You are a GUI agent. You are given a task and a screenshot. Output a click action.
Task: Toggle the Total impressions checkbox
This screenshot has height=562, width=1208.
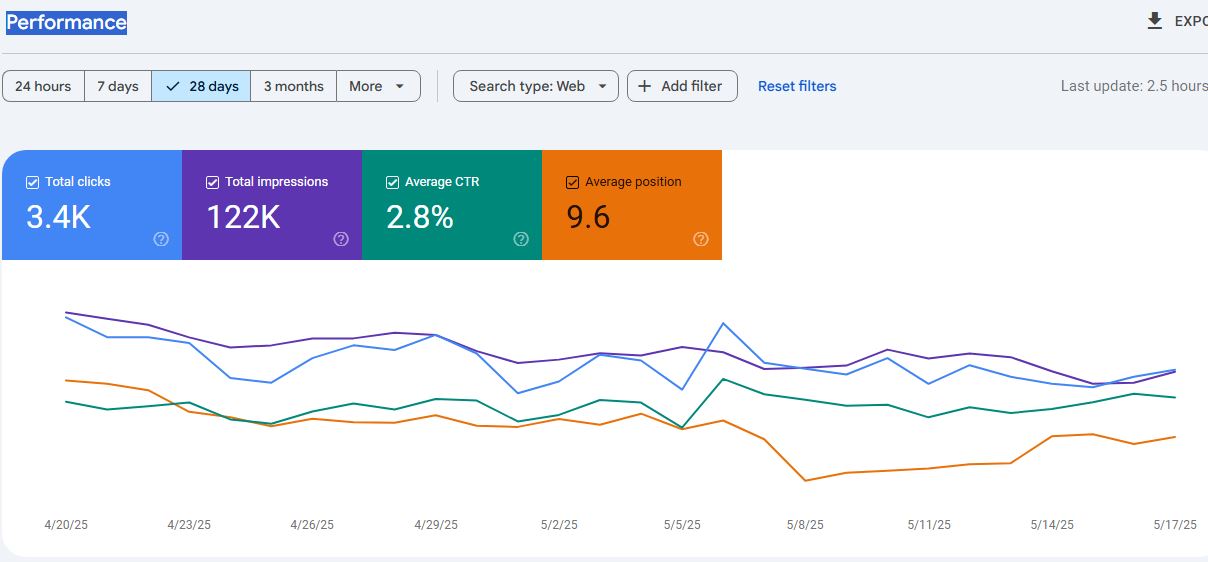click(212, 182)
